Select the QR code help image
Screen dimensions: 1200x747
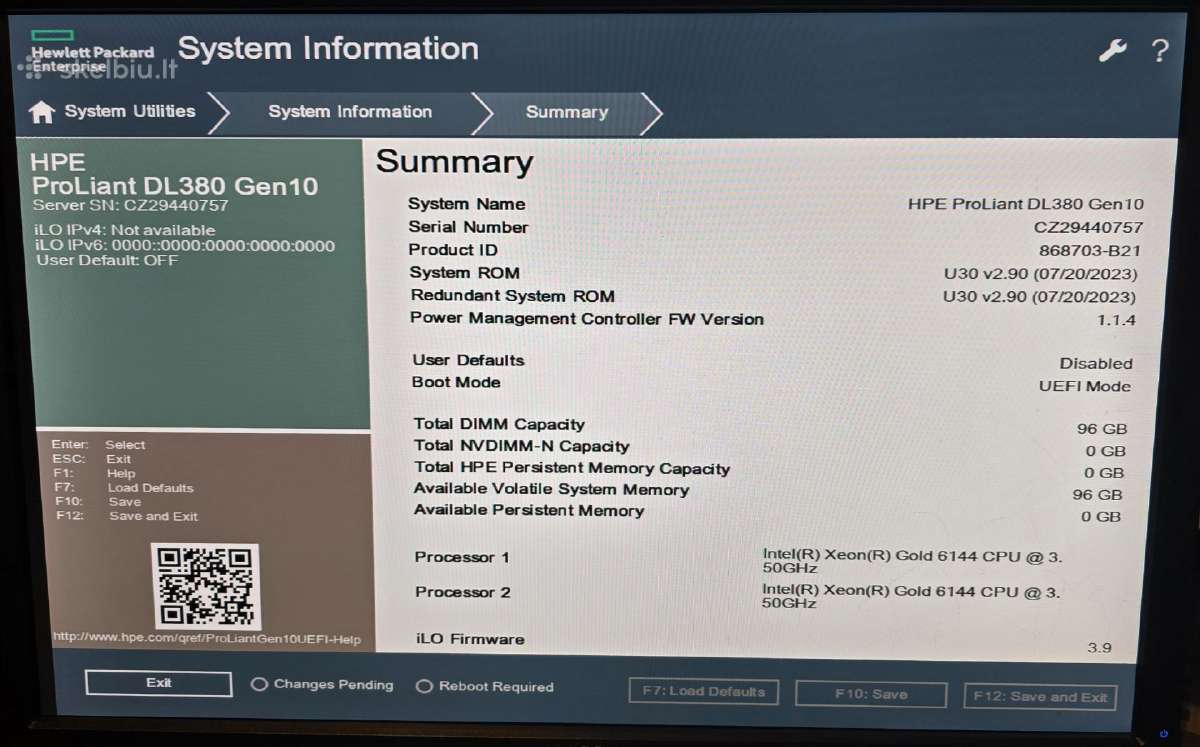(206, 586)
